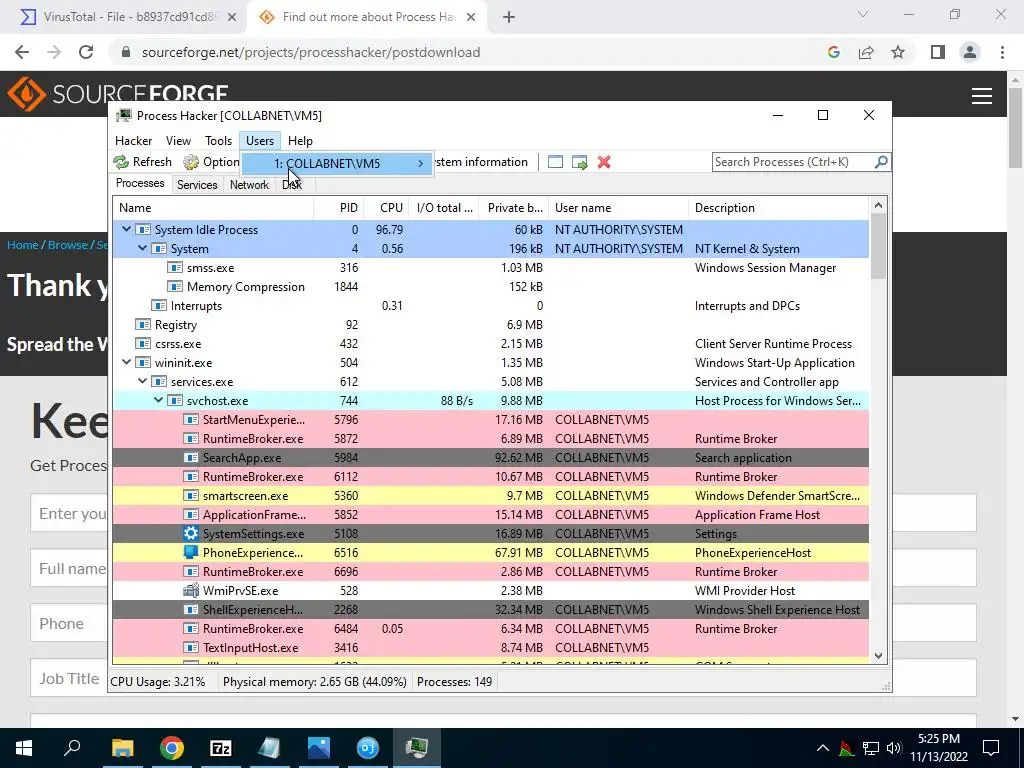Open Chrome's three-dot menu
Viewport: 1024px width, 768px height.
1002,52
